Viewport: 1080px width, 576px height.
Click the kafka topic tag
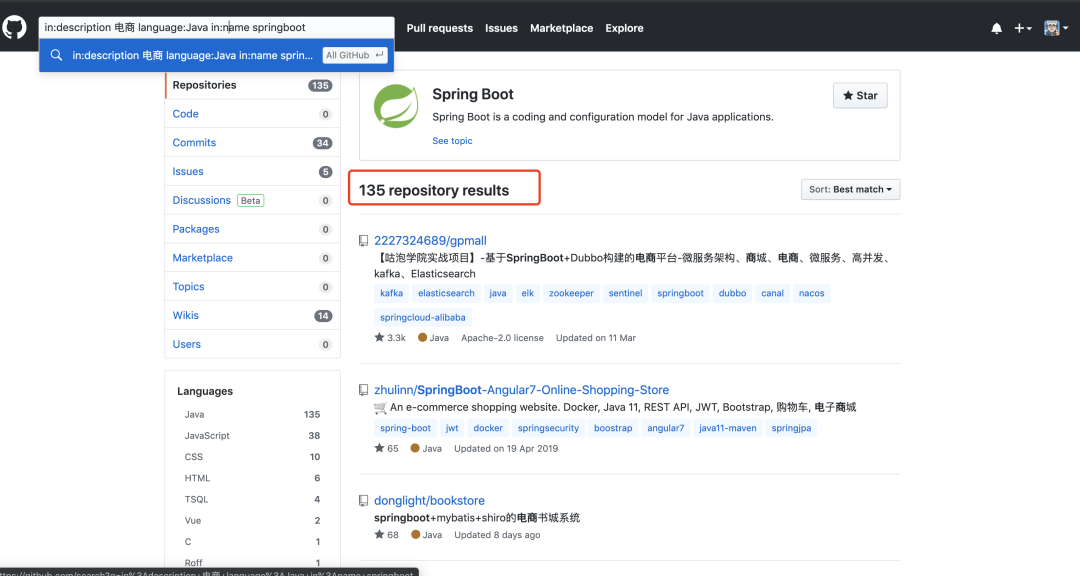click(391, 294)
